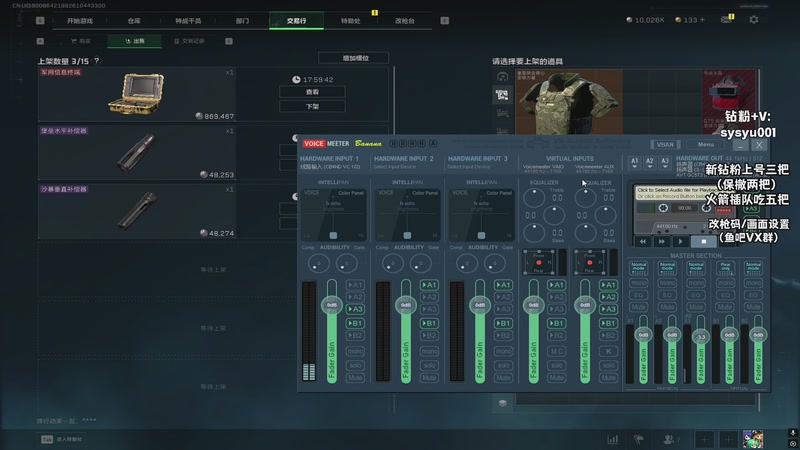Open the game settings gear icon
The height and width of the screenshot is (450, 800).
tap(754, 20)
